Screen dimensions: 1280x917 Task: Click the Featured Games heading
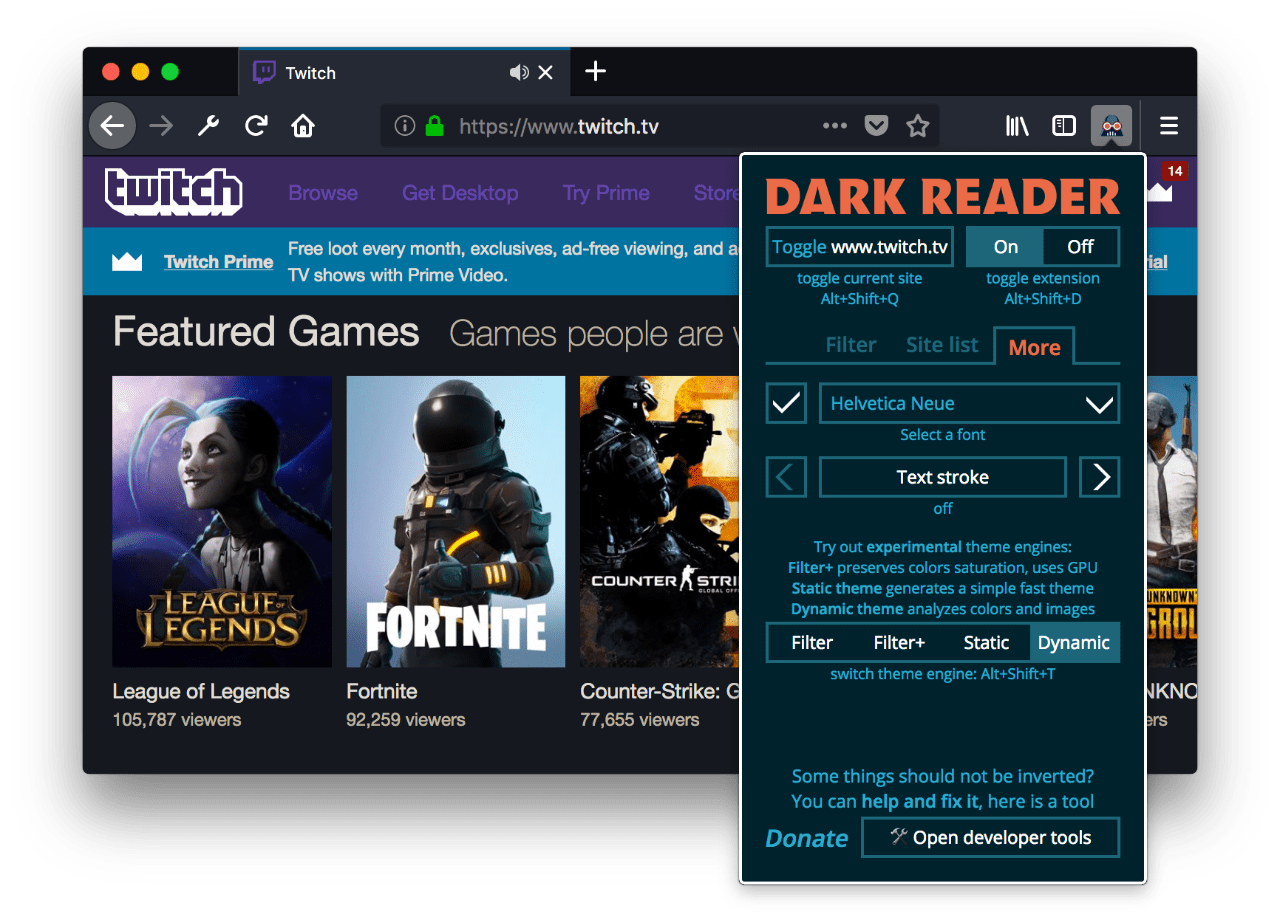coord(266,332)
